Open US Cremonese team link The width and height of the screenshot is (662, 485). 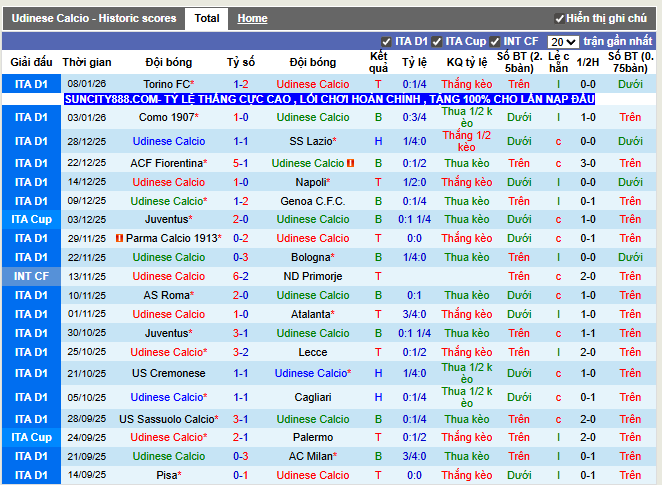click(168, 373)
